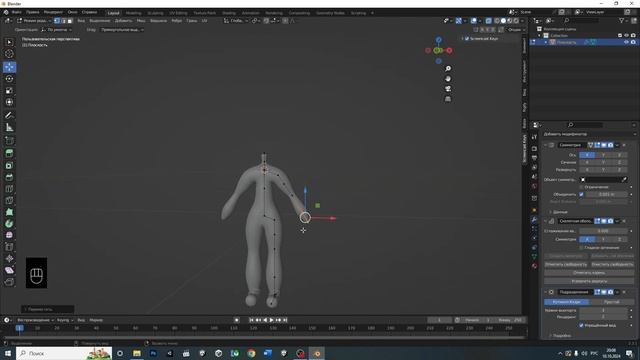
Task: Choose the Edge Slide tool
Action: click(9, 247)
